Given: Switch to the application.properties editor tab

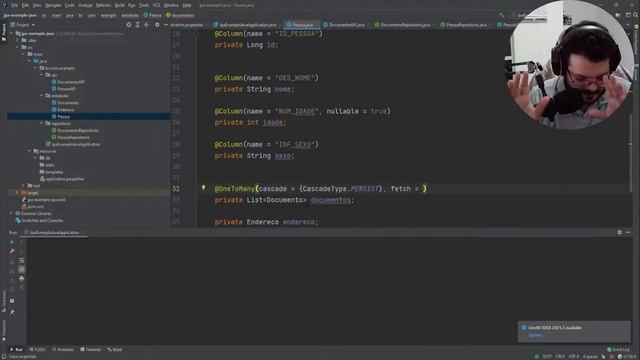Looking at the screenshot, I should pos(187,25).
